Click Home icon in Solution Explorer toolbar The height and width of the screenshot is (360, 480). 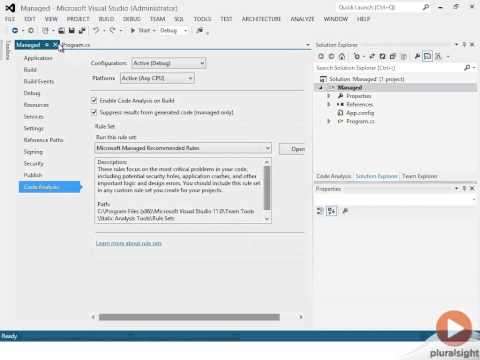(342, 56)
